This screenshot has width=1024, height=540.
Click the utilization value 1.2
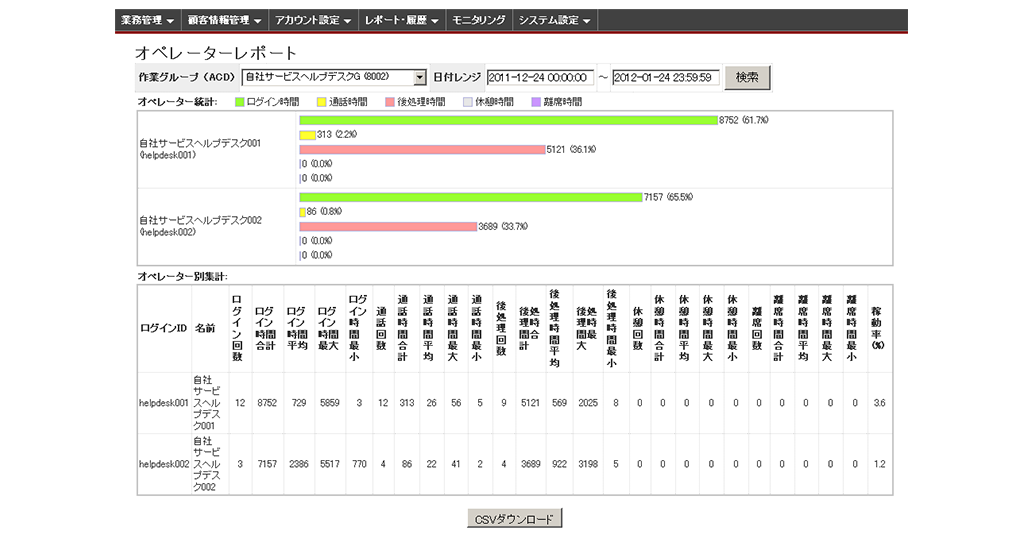880,464
